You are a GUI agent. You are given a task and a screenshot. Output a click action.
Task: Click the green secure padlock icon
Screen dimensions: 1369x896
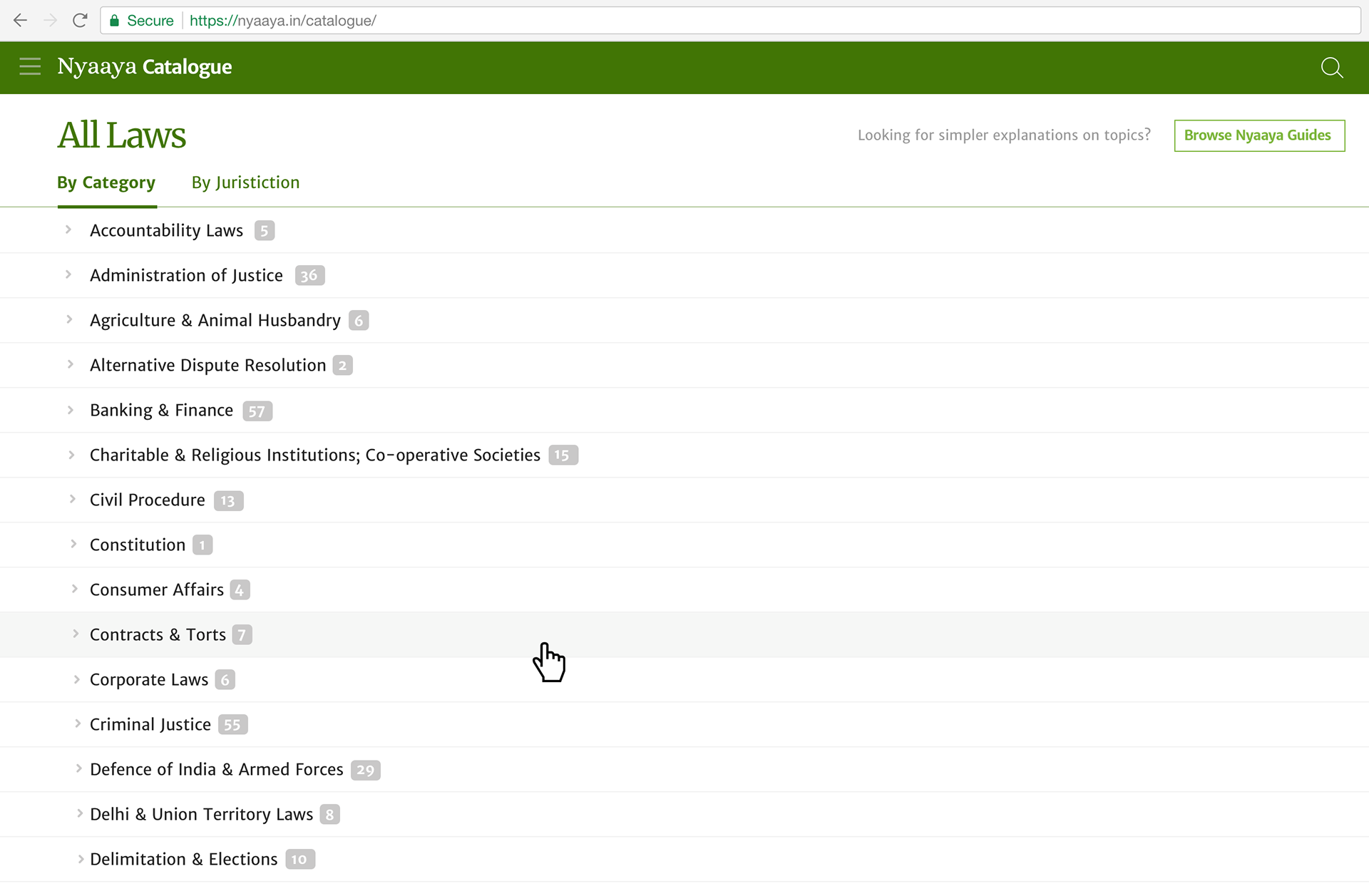click(114, 21)
